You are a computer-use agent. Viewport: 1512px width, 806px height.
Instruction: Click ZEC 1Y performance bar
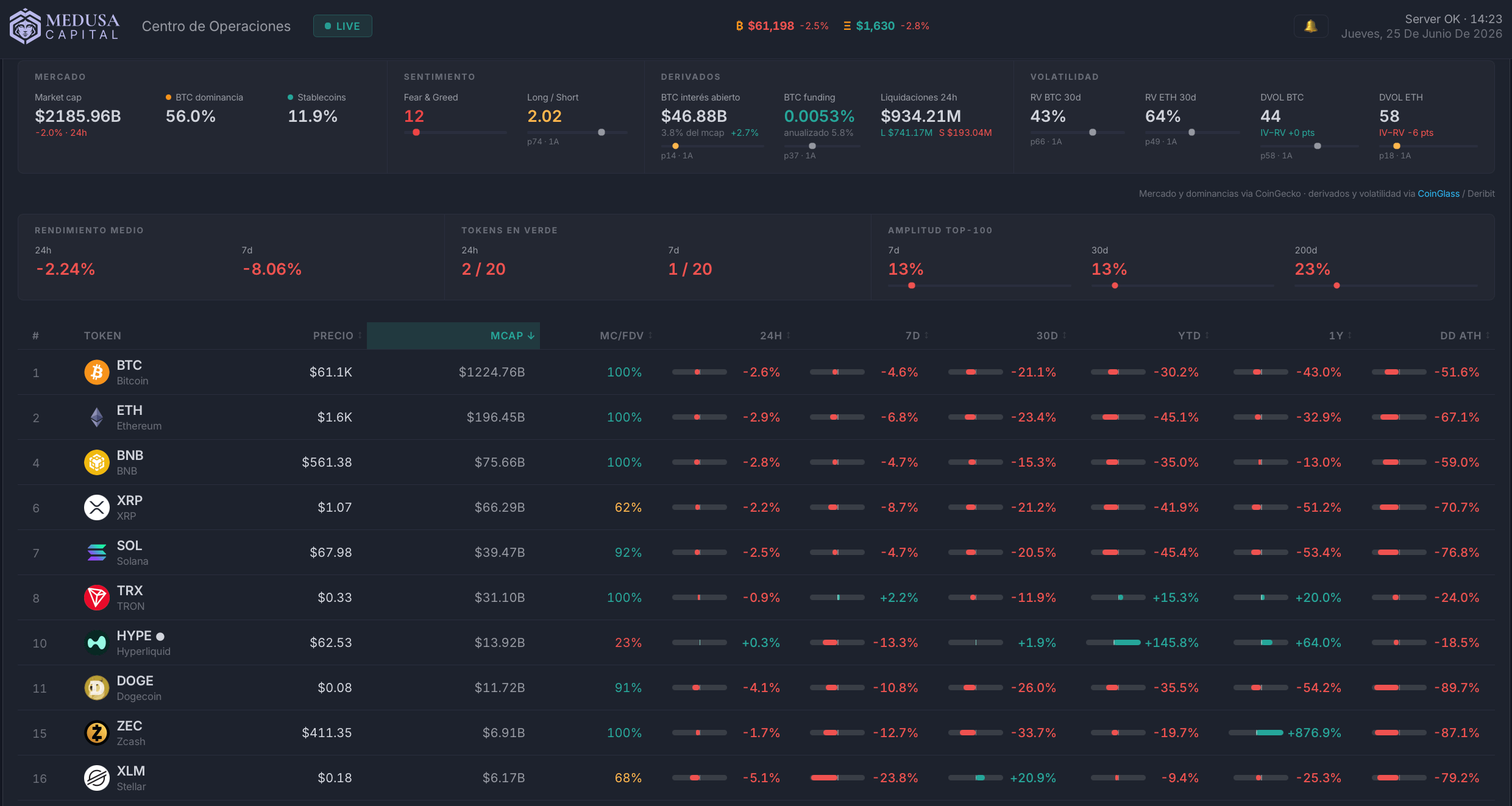(1256, 733)
